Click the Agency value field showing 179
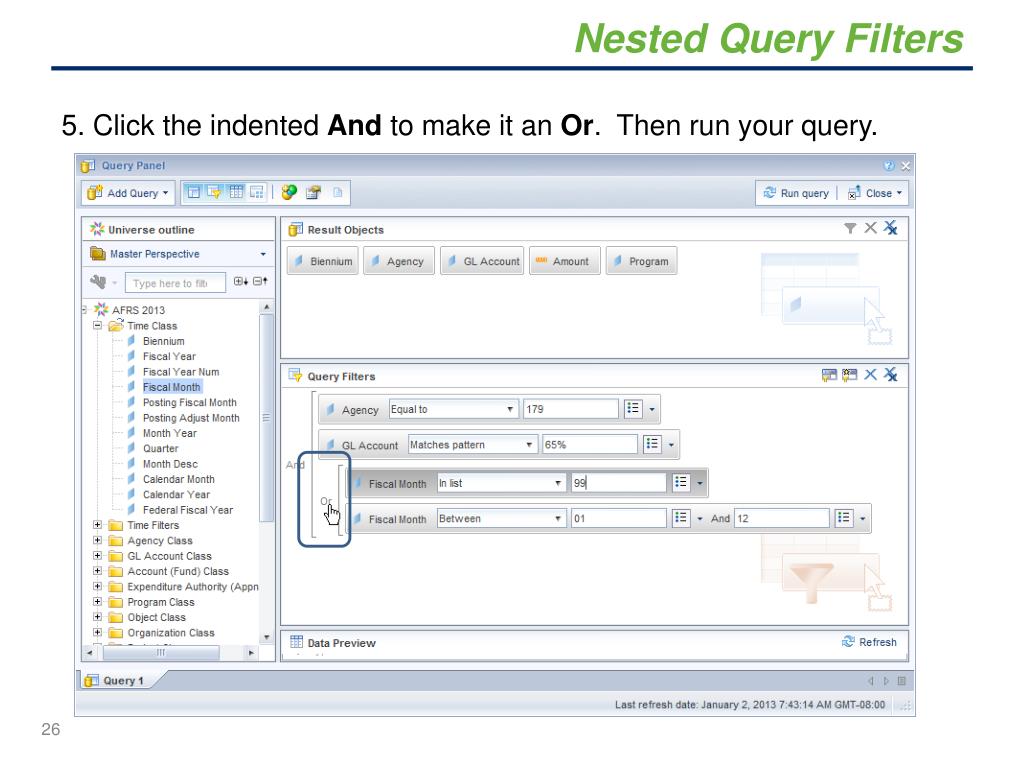 pyautogui.click(x=570, y=409)
